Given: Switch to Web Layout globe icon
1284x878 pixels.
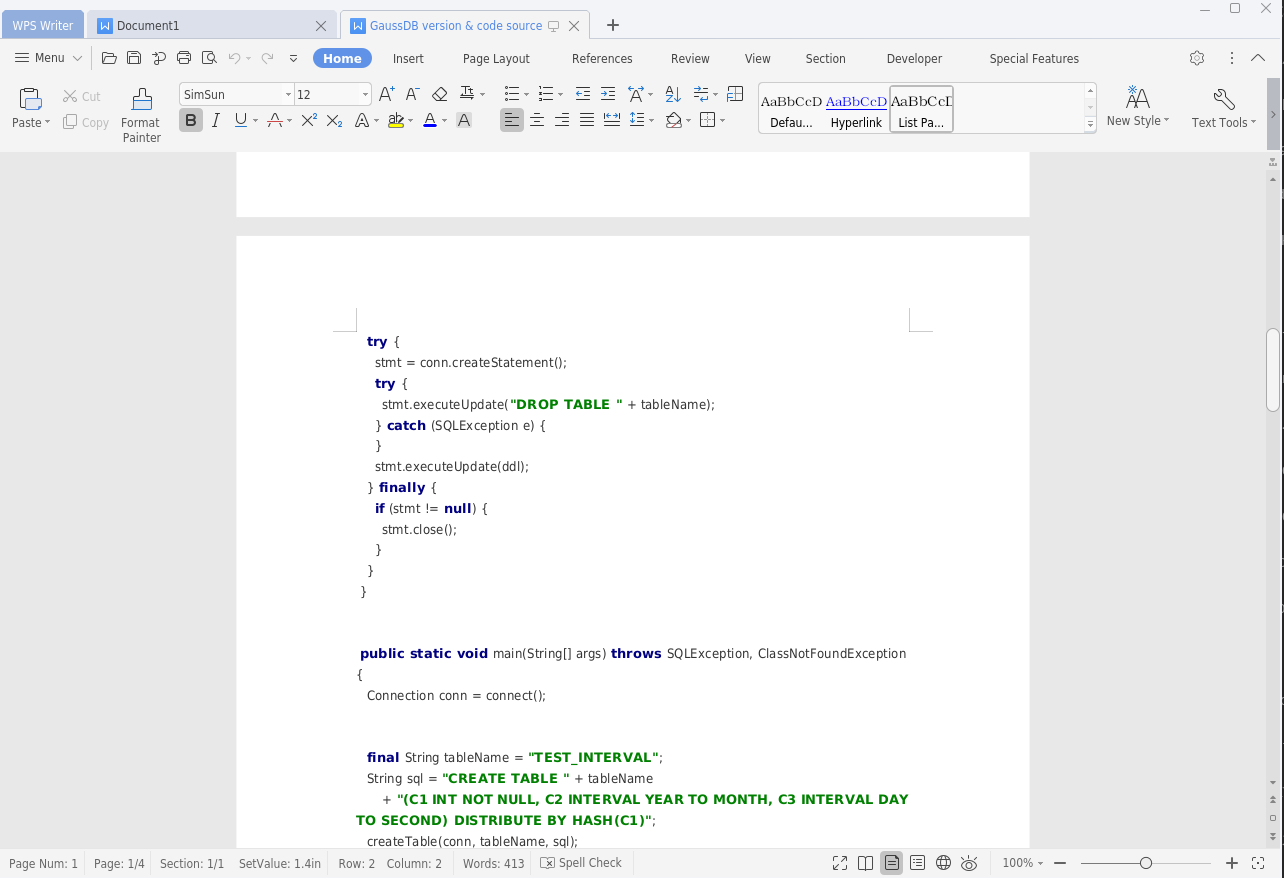Looking at the screenshot, I should [943, 863].
